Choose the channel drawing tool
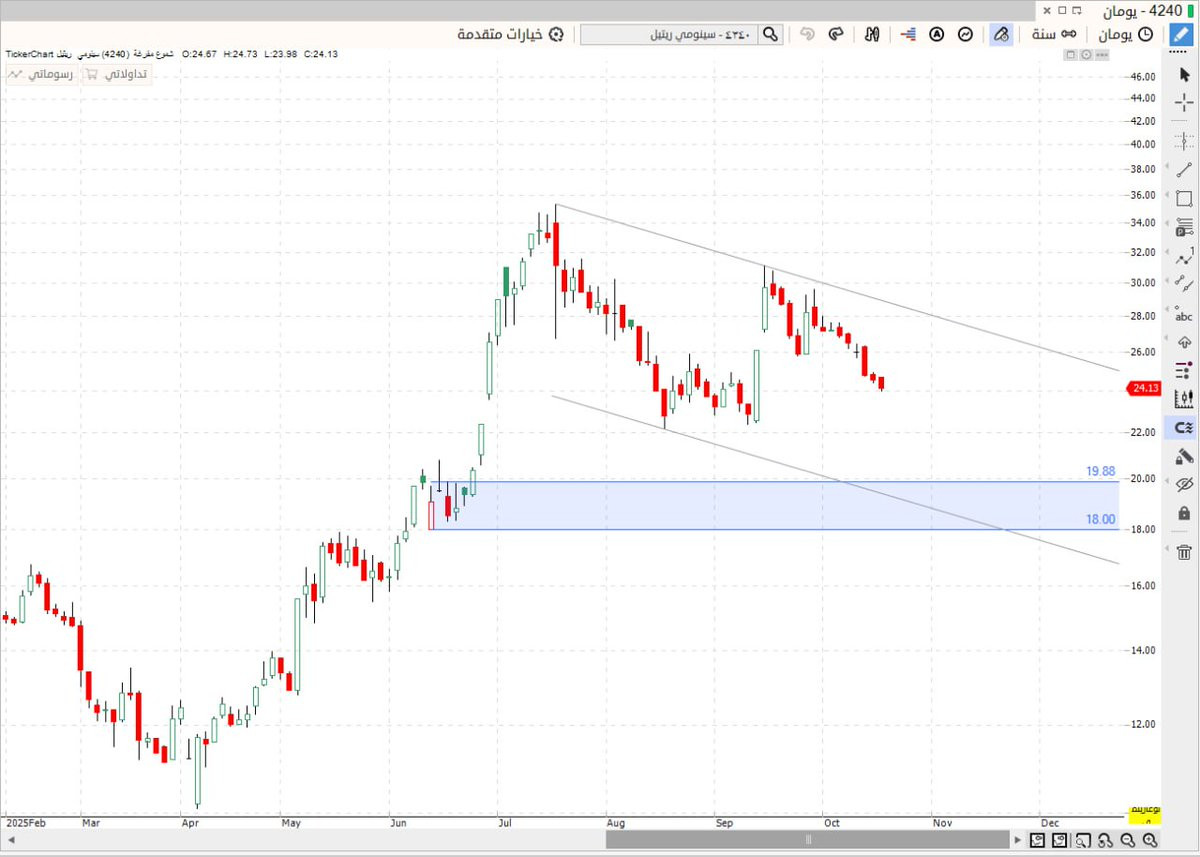 [x=1184, y=285]
